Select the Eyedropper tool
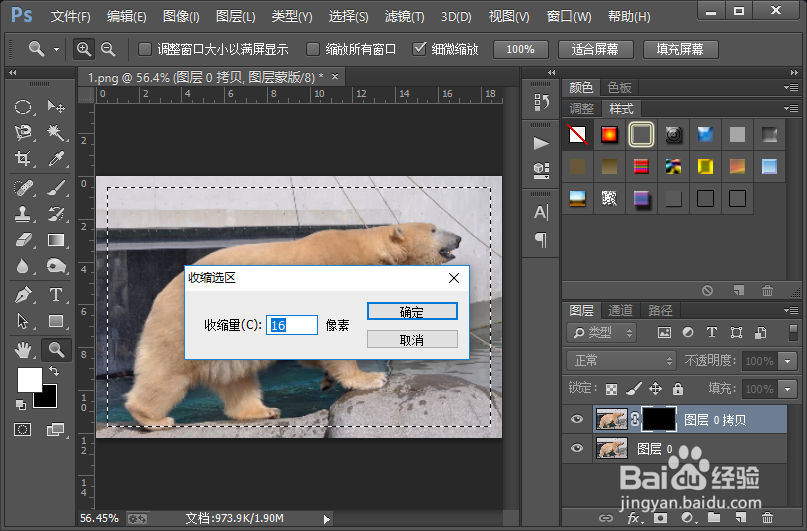The height and width of the screenshot is (531, 807). click(x=56, y=158)
